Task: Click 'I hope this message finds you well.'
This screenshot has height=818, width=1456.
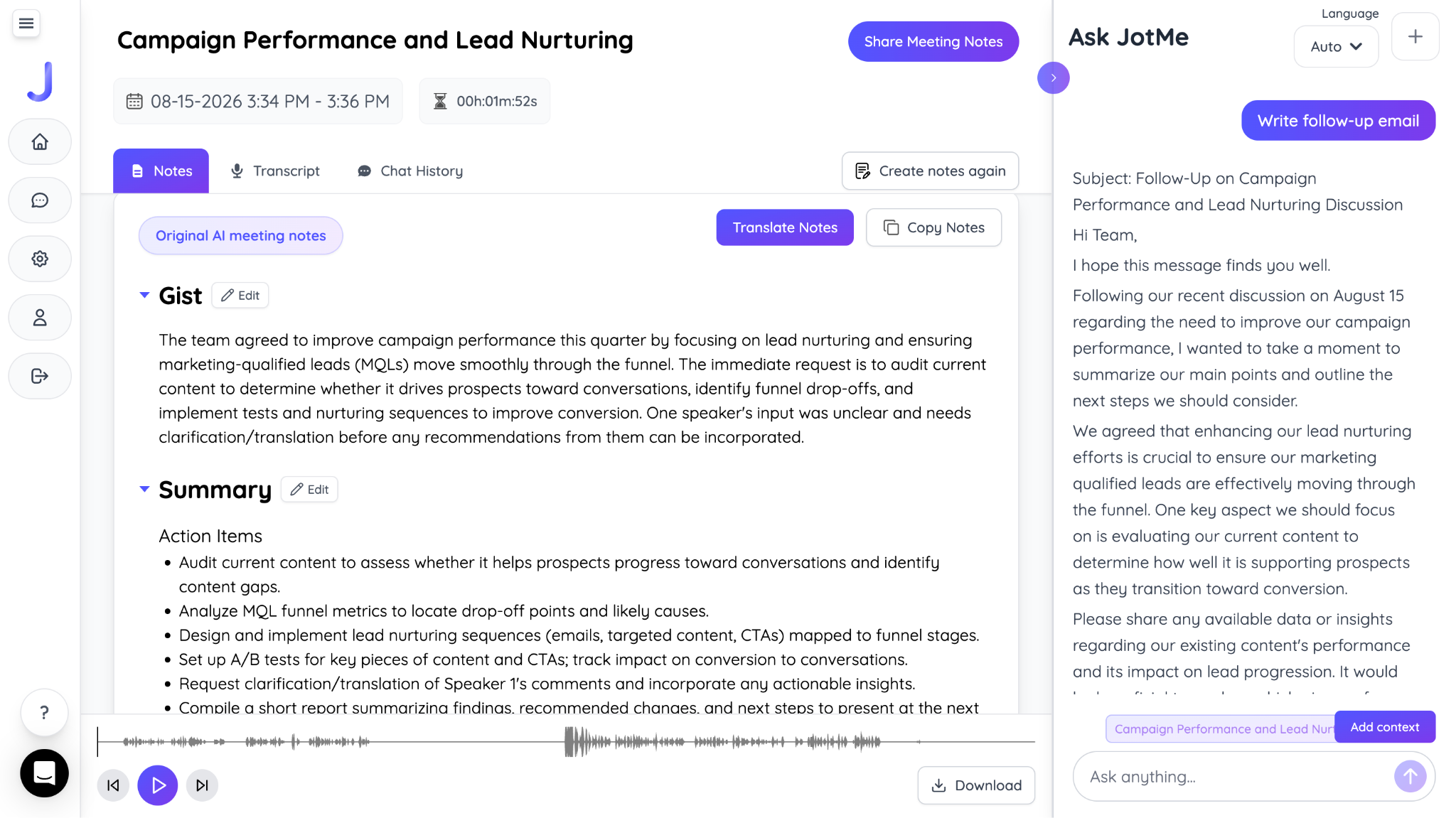Action: coord(1201,266)
